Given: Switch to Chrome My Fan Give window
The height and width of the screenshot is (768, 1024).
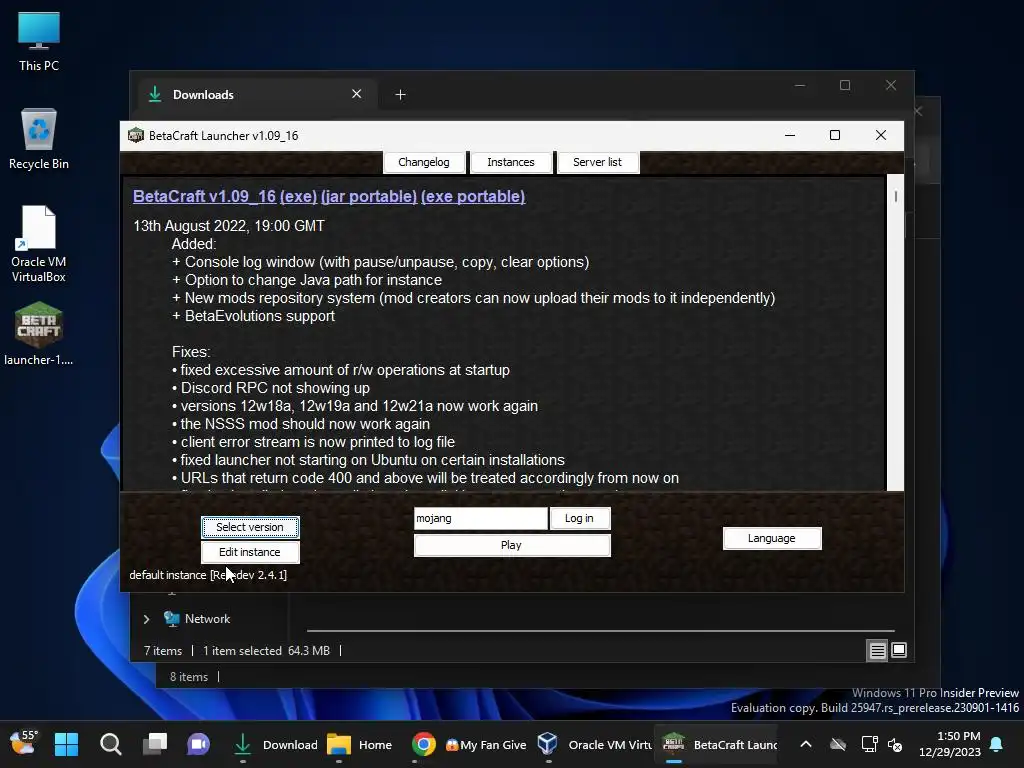Looking at the screenshot, I should coord(469,744).
